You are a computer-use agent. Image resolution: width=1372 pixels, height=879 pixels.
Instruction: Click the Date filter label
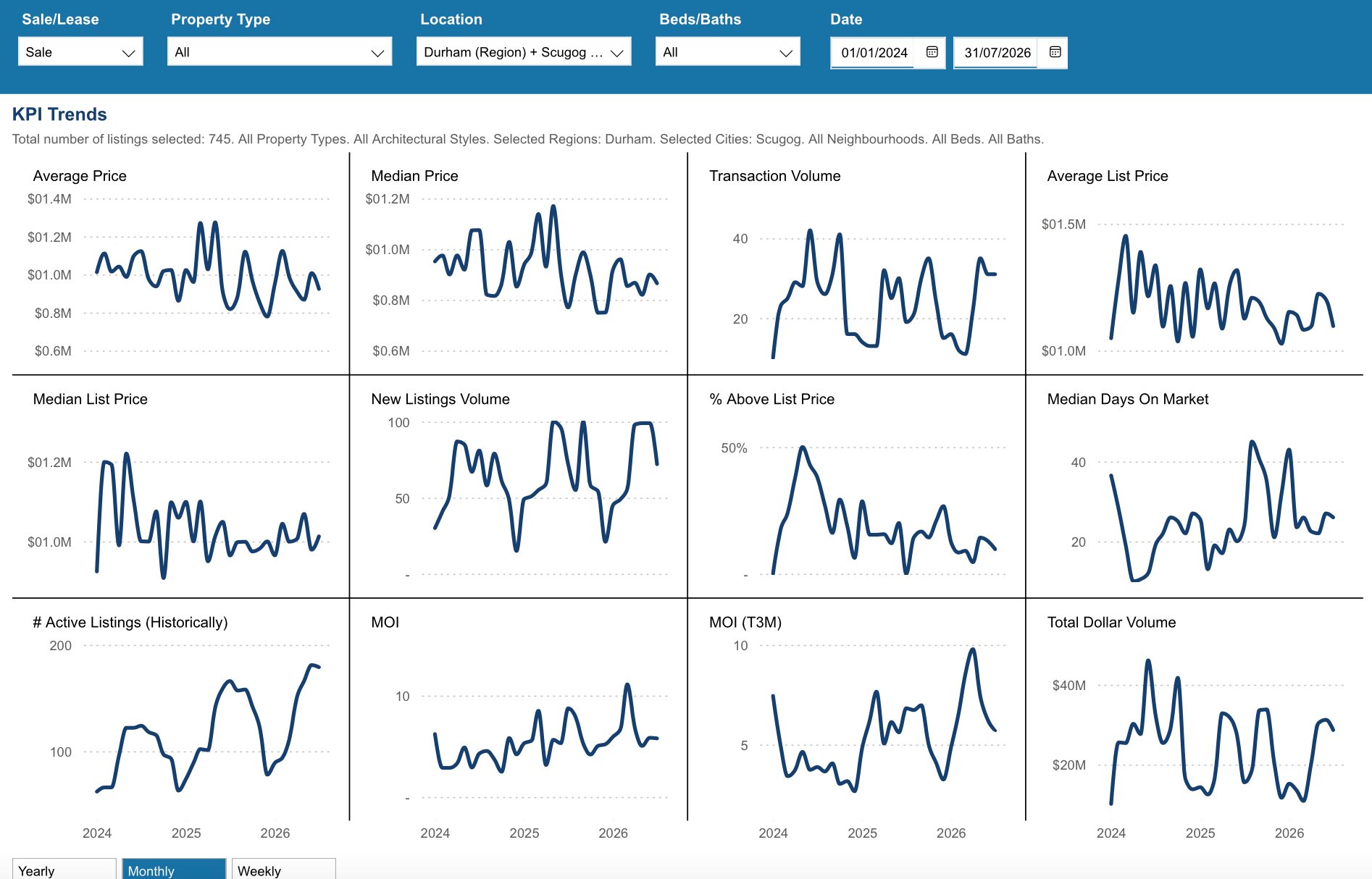pyautogui.click(x=846, y=20)
